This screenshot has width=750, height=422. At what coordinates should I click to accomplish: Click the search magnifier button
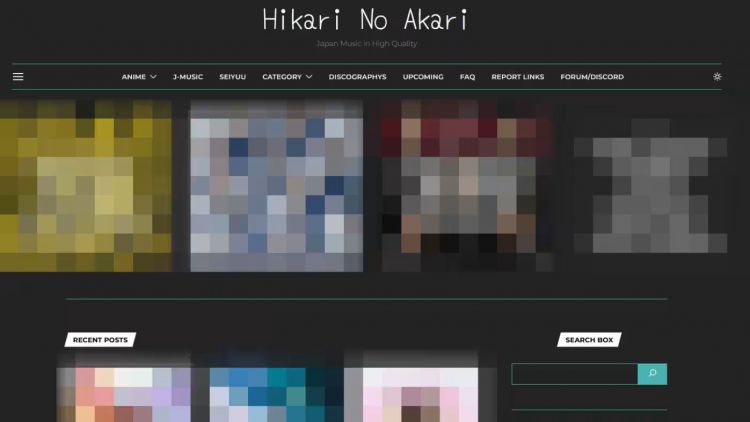pos(652,374)
